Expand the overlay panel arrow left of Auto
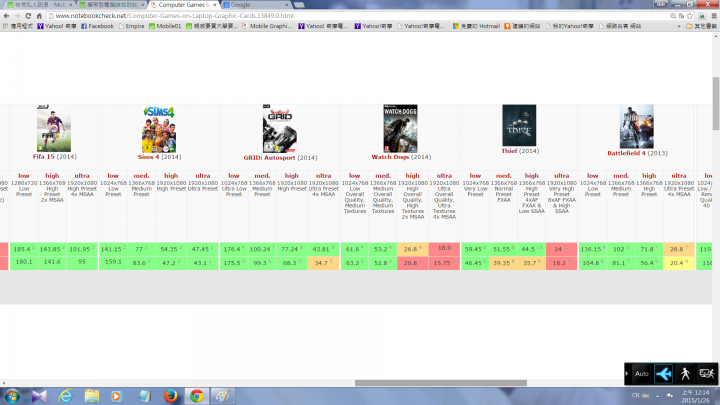The height and width of the screenshot is (405, 720). 627,374
